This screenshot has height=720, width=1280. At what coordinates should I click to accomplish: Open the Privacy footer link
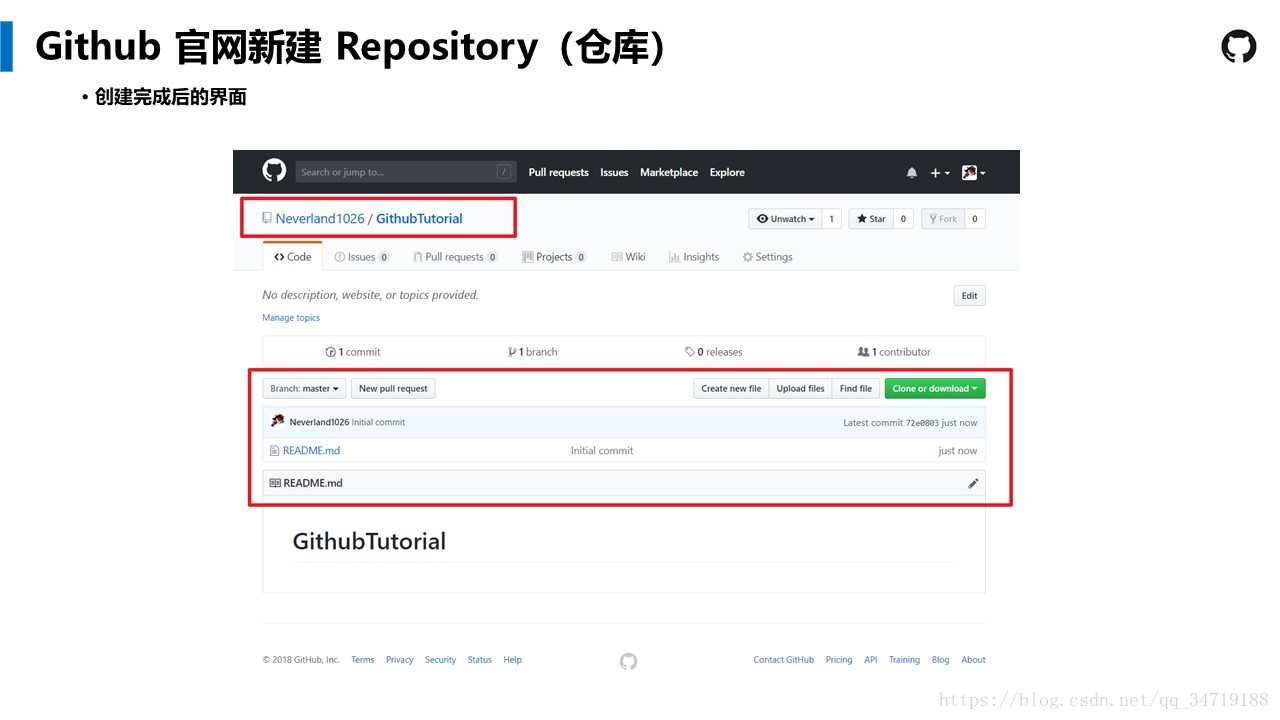400,660
